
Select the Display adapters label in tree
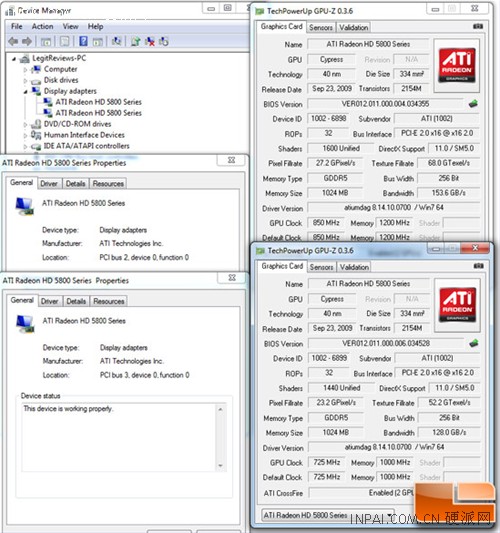pos(70,91)
